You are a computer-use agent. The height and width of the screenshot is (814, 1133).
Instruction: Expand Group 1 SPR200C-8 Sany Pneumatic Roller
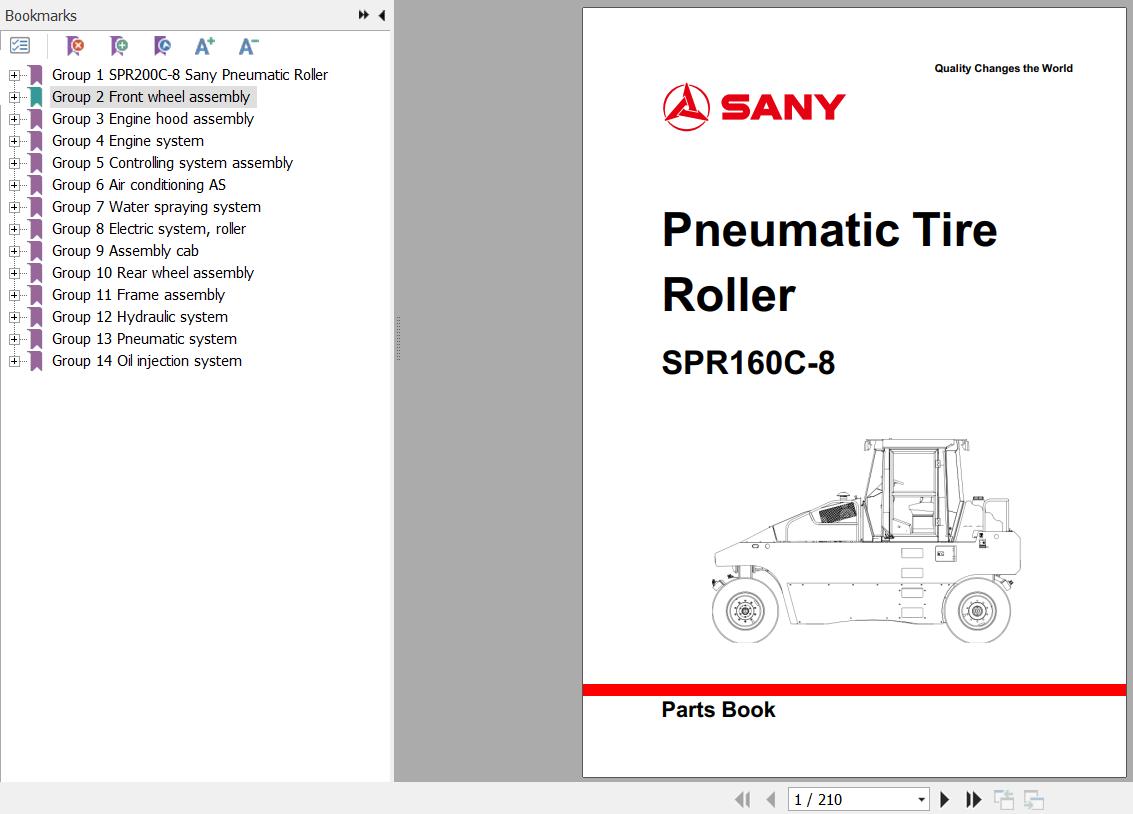(14, 75)
